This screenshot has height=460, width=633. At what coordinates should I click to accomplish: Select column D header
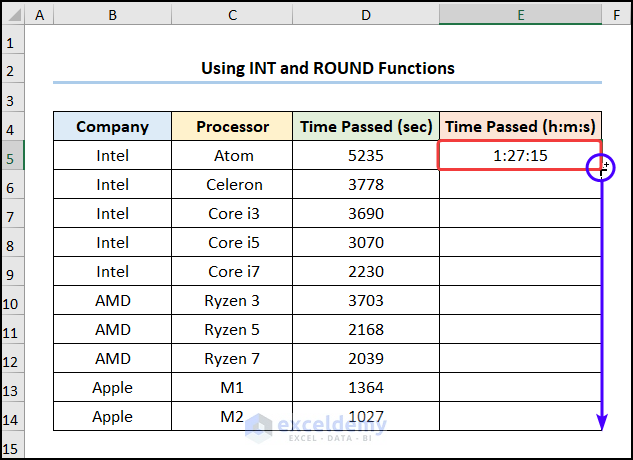click(x=365, y=16)
